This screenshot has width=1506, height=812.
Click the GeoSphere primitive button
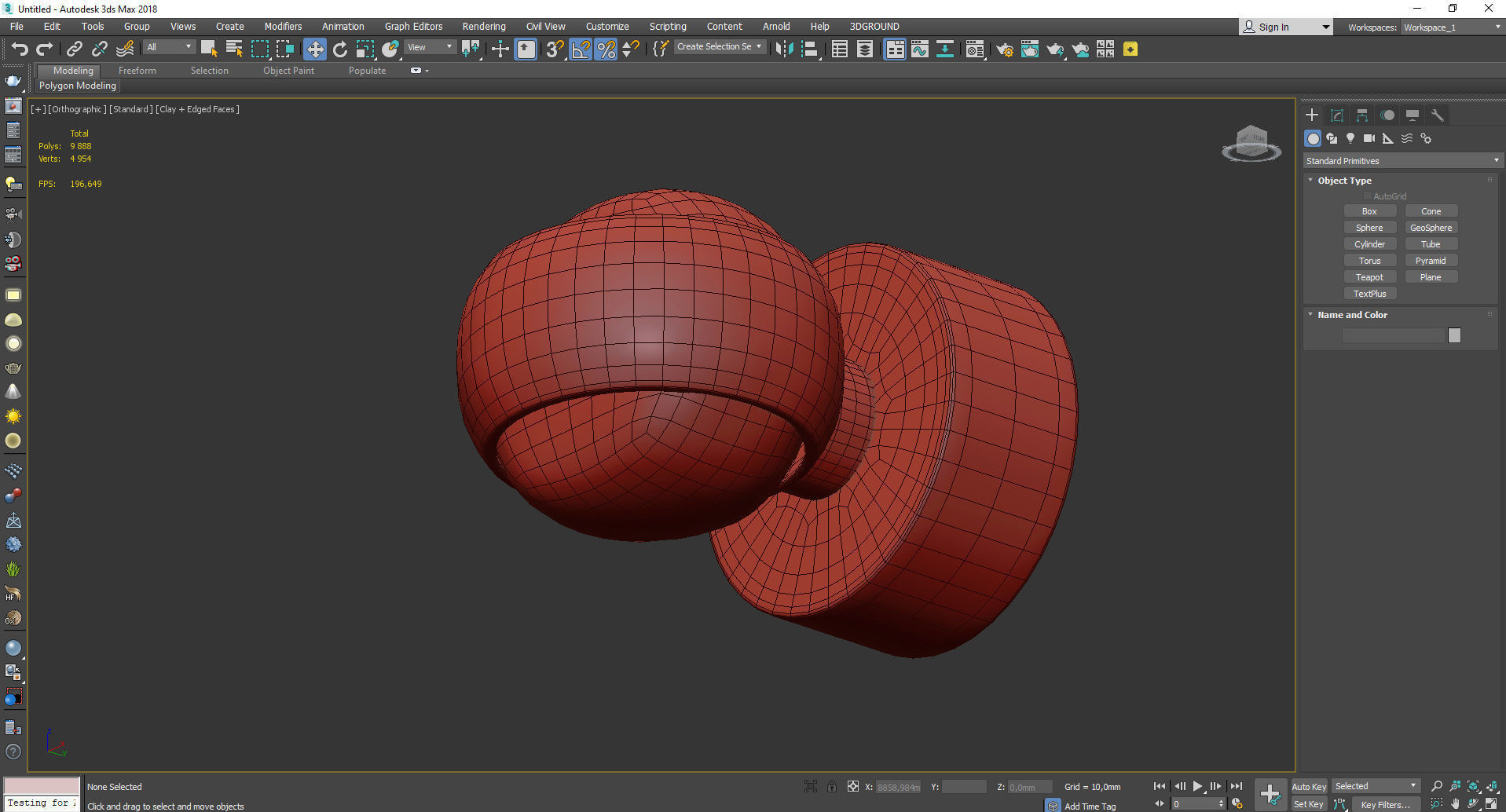click(x=1431, y=228)
